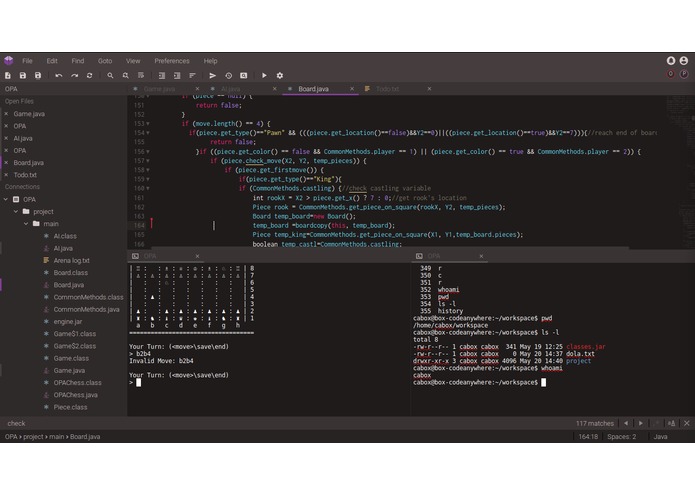Redo the edit via toolbar arrow
Viewport: 695px width, 494px height.
[74, 75]
